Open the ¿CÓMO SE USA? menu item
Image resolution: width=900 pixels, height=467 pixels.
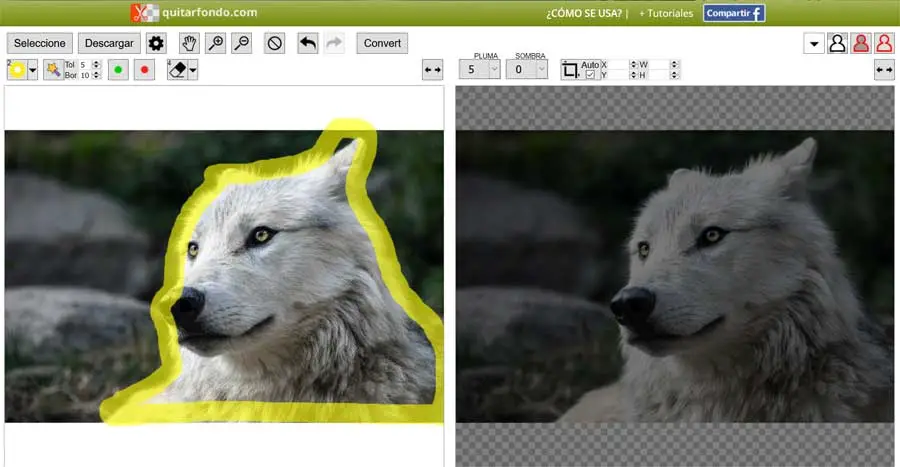pos(586,14)
